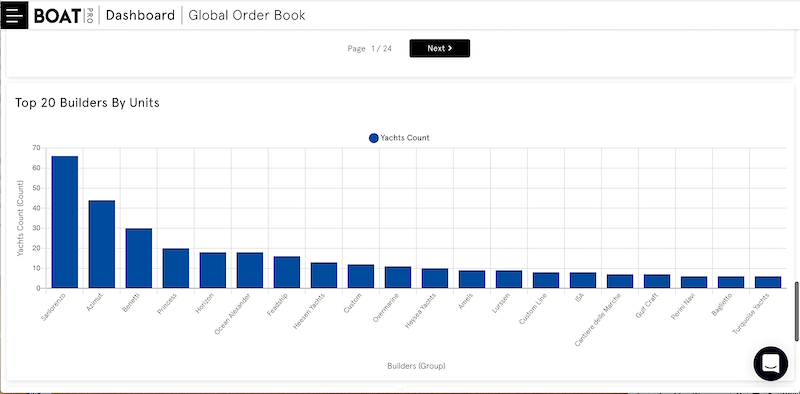Click the Ocean Alexander bar
Viewport: 800px width, 394px height.
click(250, 270)
